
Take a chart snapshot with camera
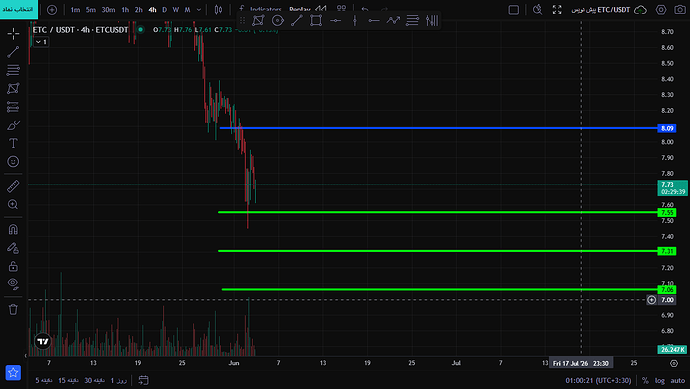point(680,10)
